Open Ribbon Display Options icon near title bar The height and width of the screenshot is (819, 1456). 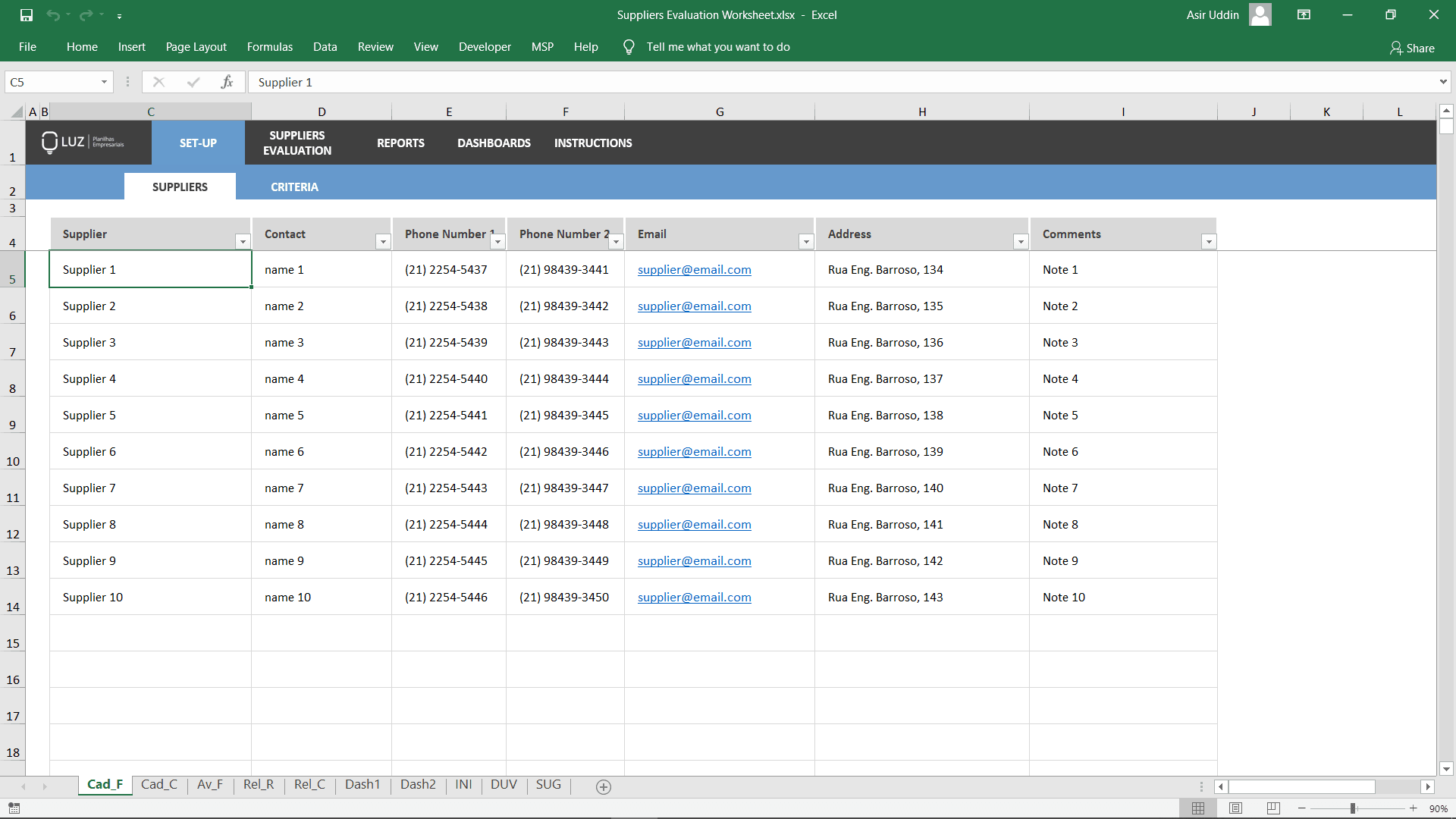tap(1304, 14)
